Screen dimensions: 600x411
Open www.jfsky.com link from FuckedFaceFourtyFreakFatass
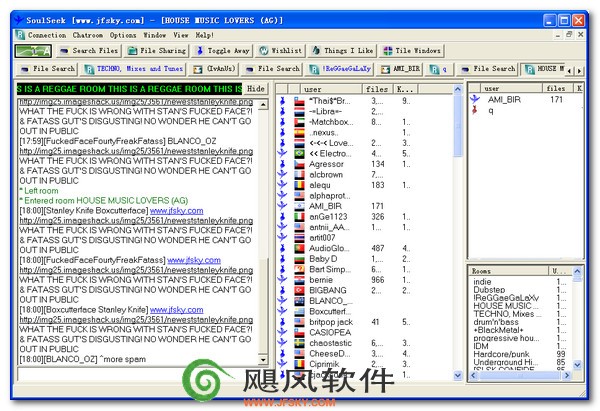194,260
